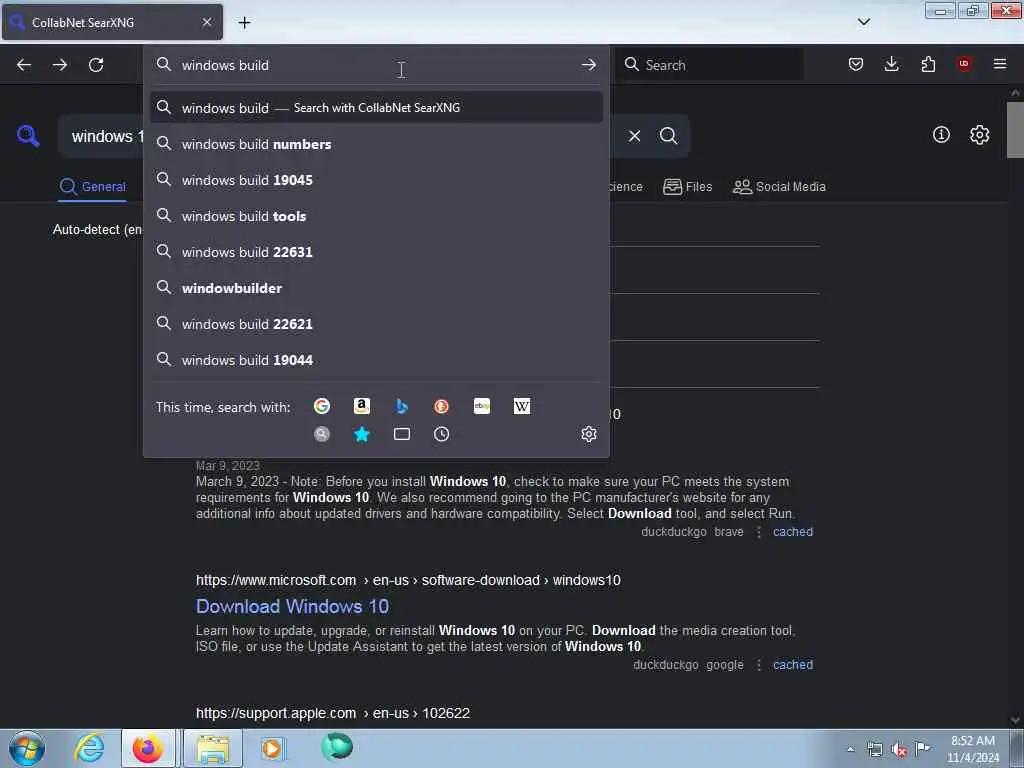Select suggestion windowbuilder
The height and width of the screenshot is (768, 1024).
tap(376, 288)
